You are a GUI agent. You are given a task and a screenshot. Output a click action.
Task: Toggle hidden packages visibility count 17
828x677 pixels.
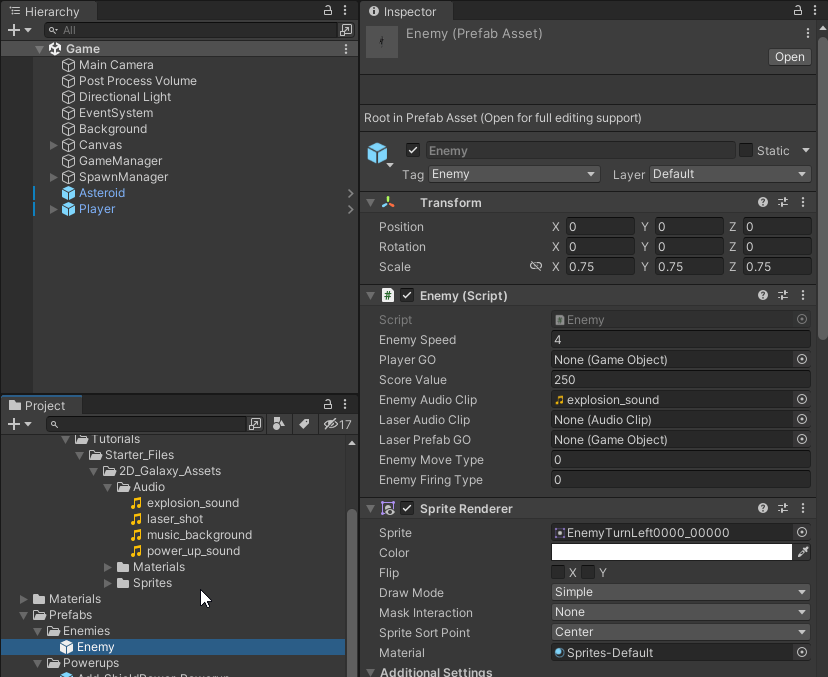[337, 424]
